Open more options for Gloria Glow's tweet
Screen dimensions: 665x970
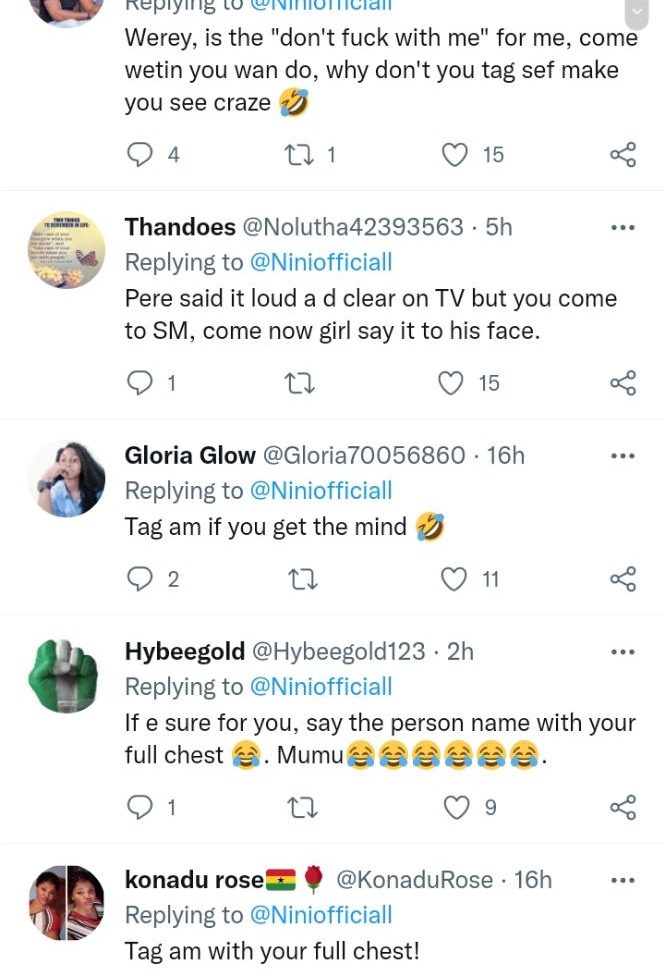622,456
